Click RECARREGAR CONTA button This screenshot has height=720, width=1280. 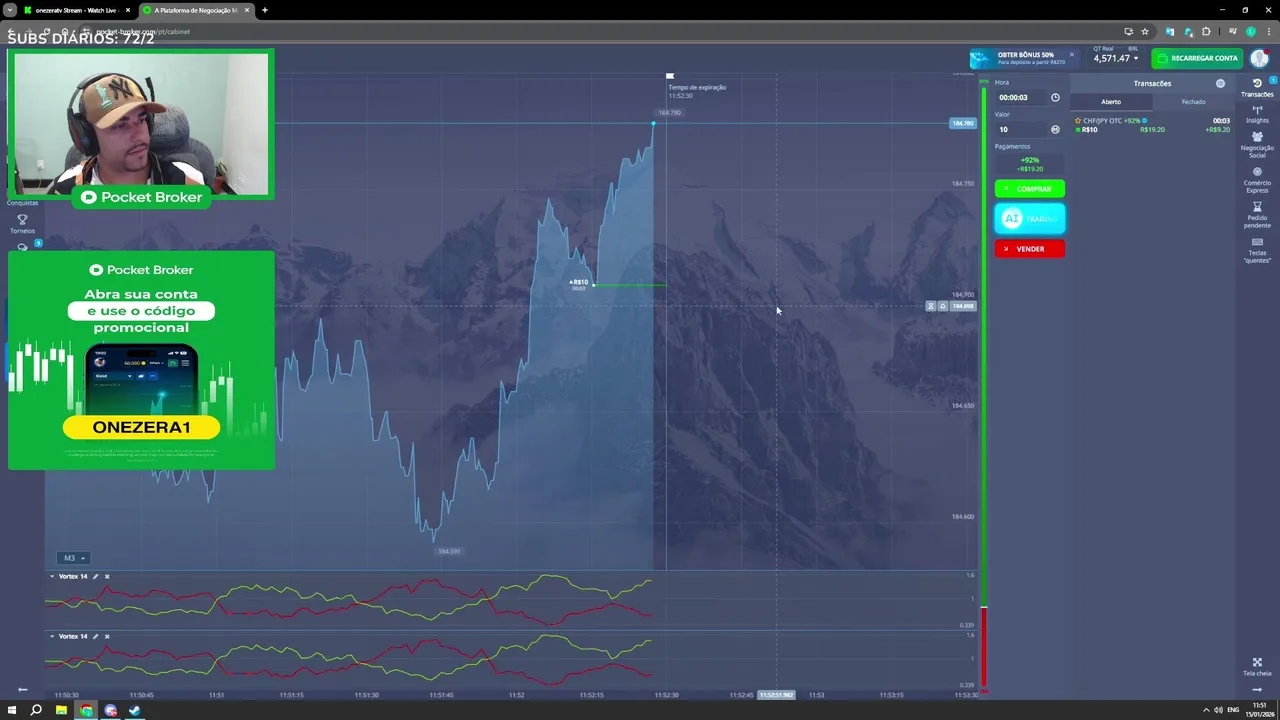1197,58
